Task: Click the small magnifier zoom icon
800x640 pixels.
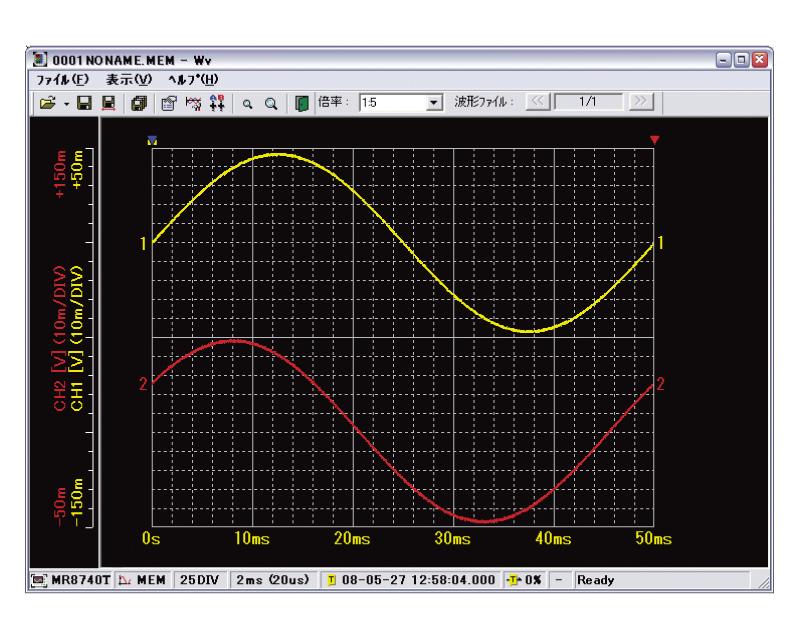Action: pyautogui.click(x=247, y=102)
